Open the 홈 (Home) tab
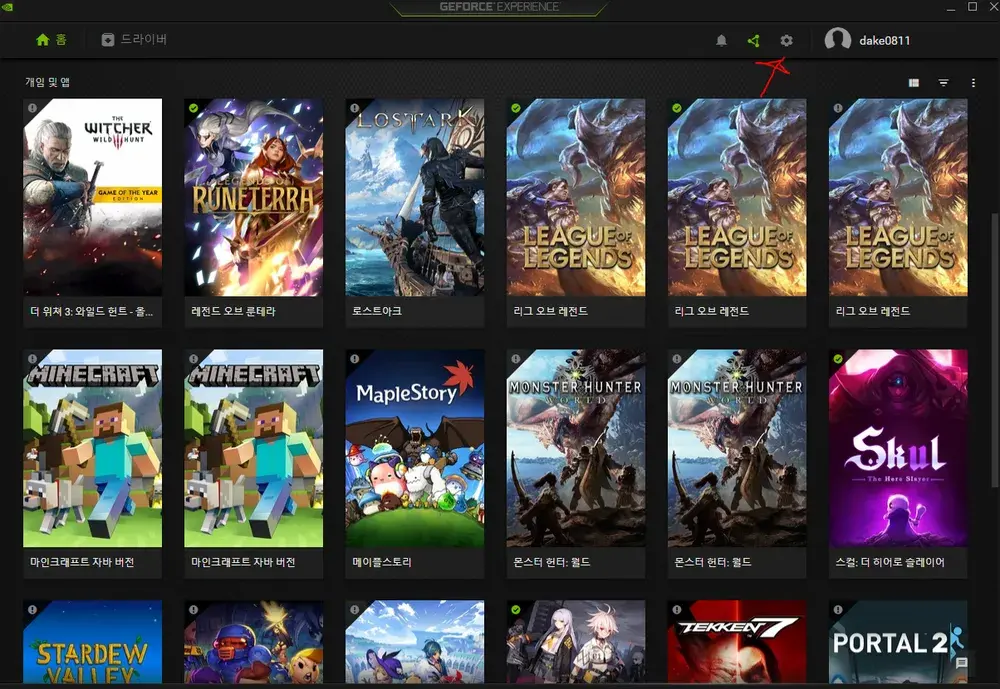 click(x=51, y=40)
